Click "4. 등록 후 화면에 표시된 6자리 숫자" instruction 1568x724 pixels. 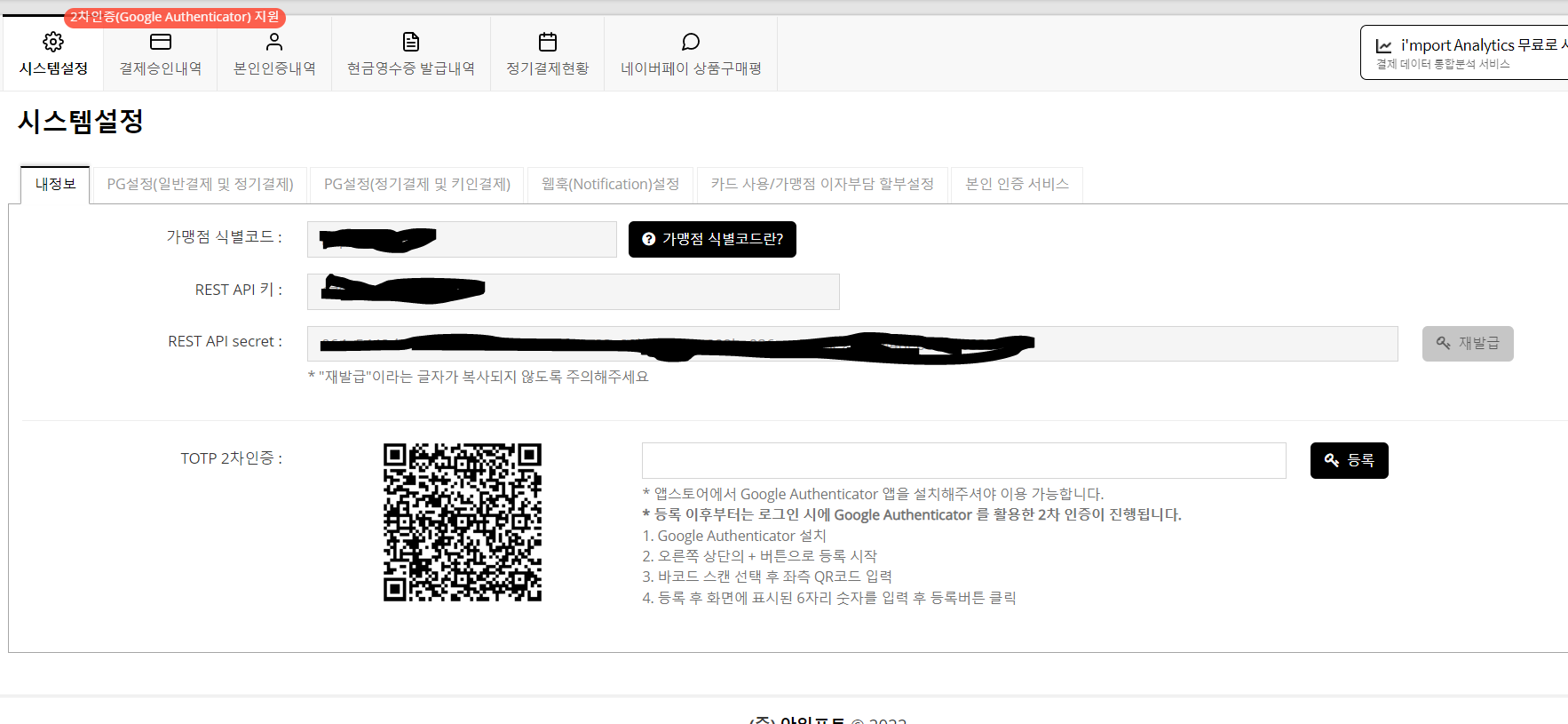click(829, 598)
